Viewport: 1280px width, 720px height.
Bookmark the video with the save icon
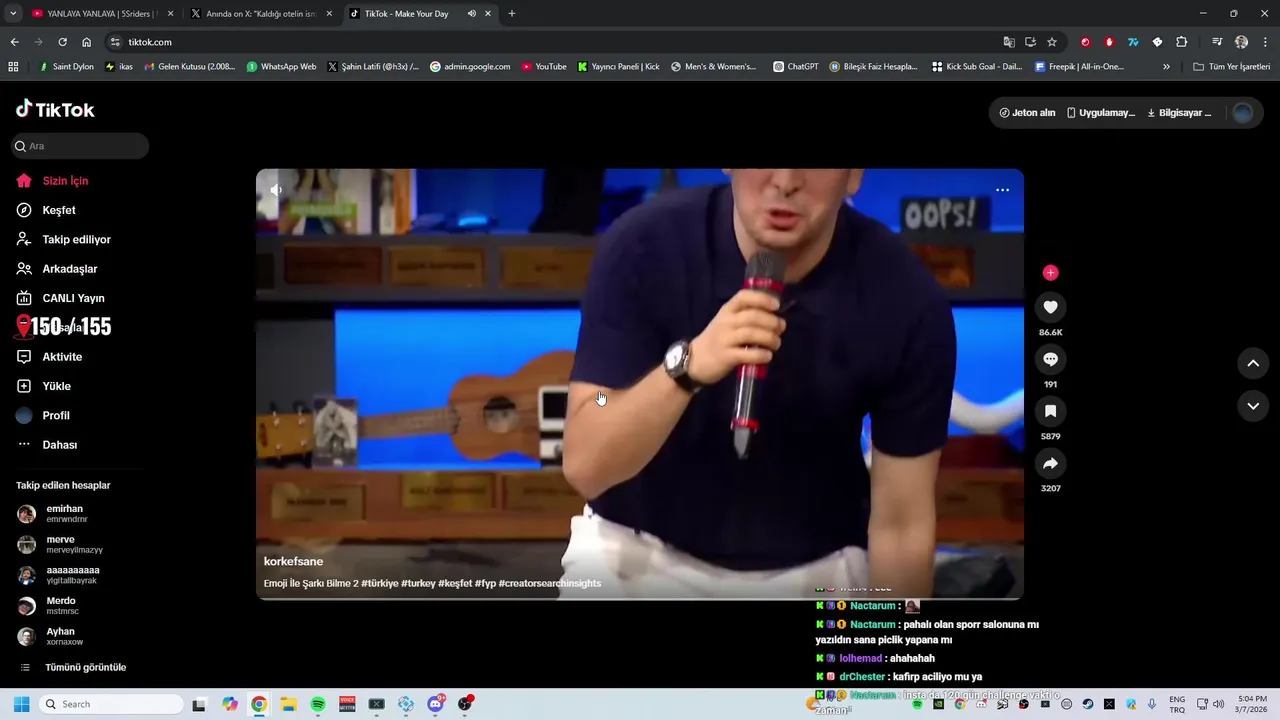[1050, 411]
